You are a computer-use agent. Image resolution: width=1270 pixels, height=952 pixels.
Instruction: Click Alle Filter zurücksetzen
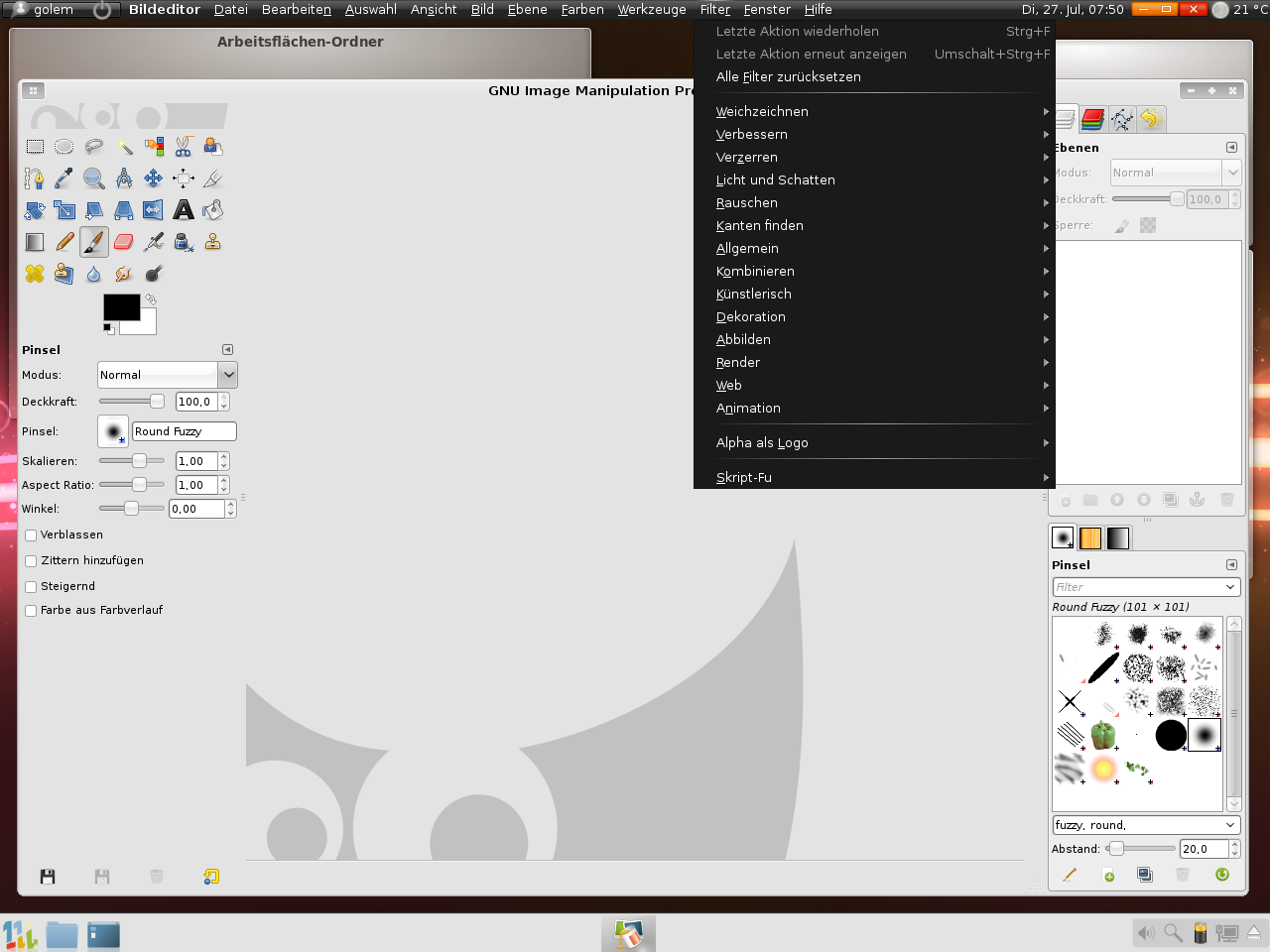pos(788,77)
